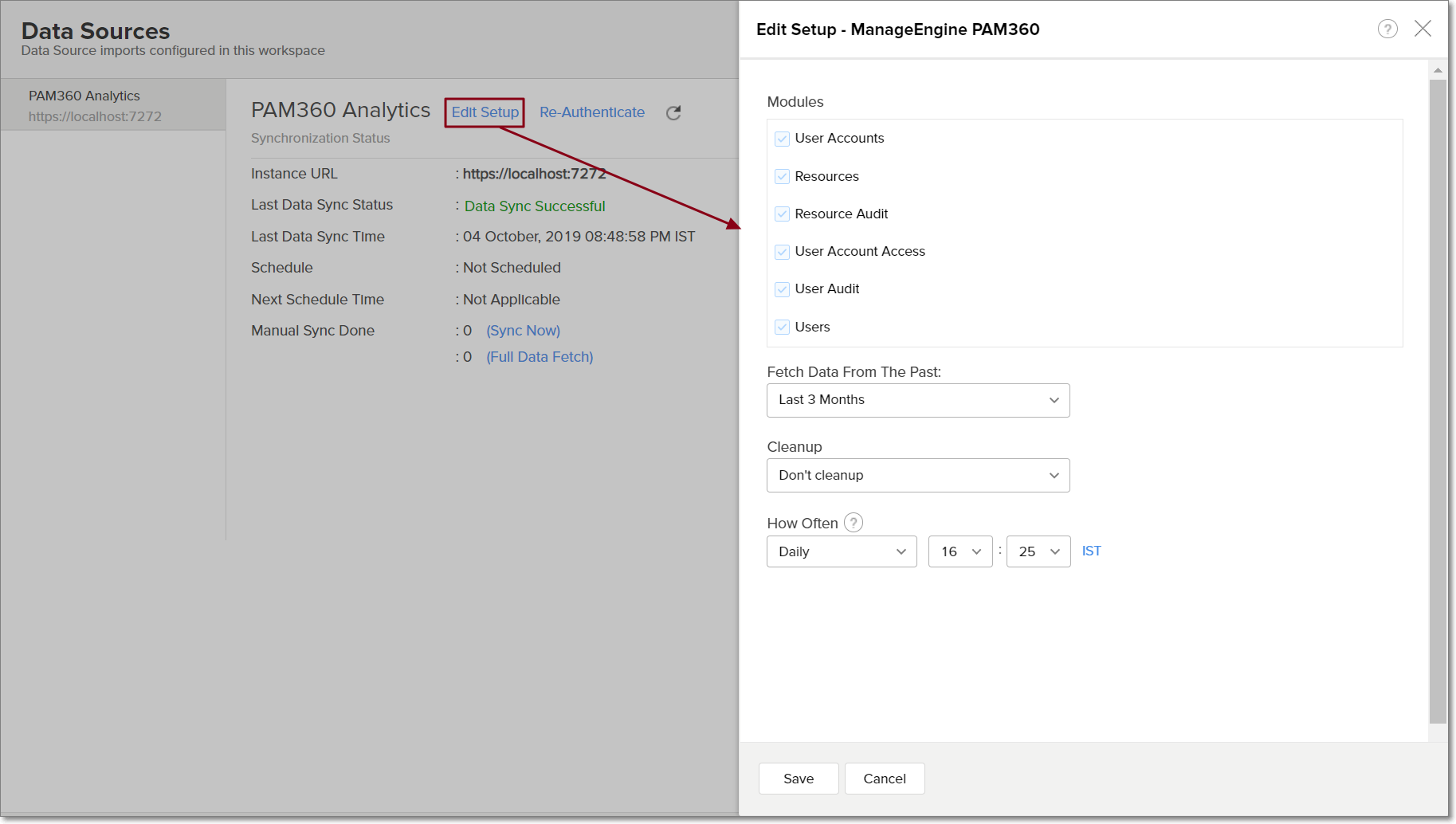Expand the Cleanup dropdown

(917, 476)
